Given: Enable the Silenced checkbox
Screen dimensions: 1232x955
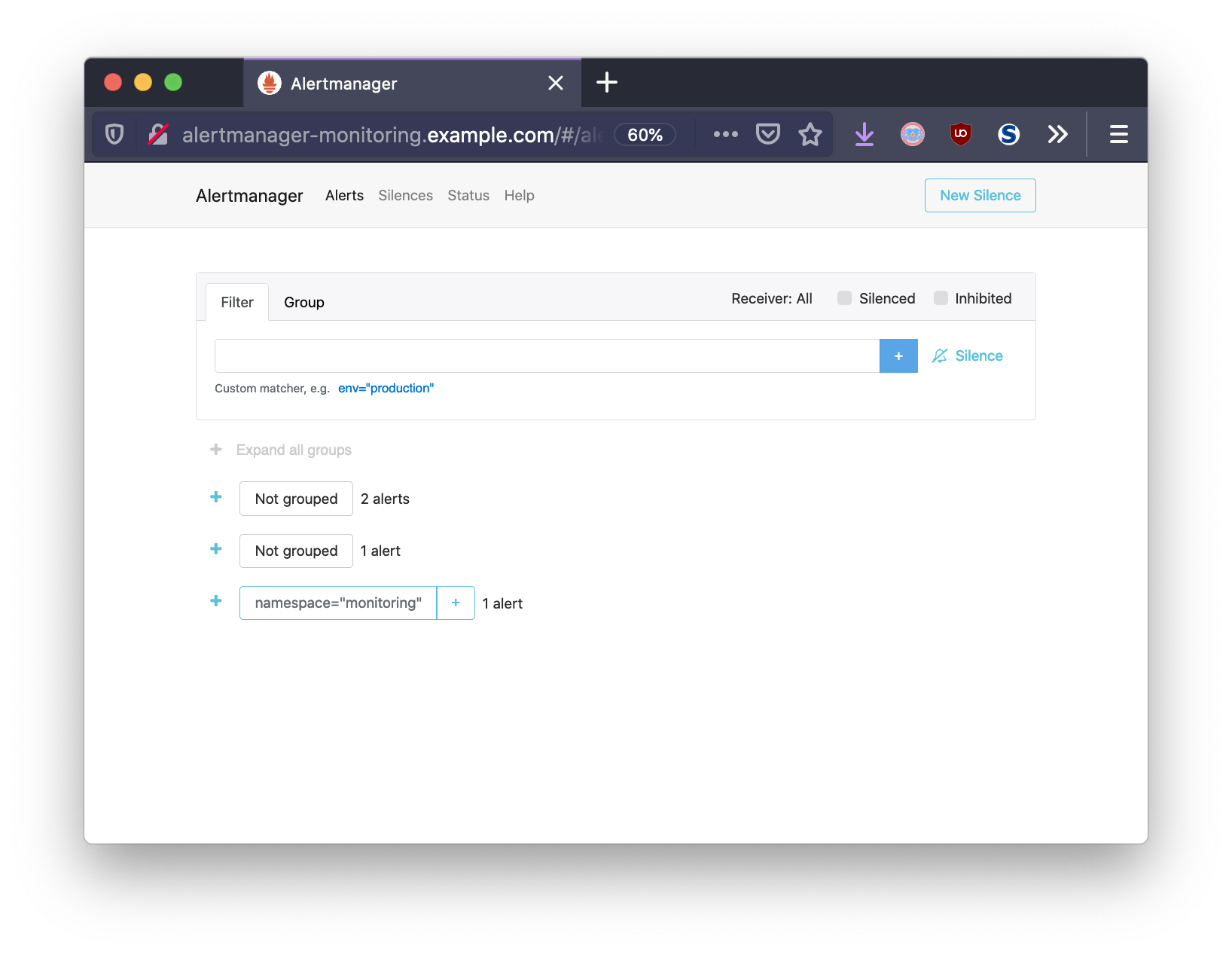Looking at the screenshot, I should (x=844, y=298).
